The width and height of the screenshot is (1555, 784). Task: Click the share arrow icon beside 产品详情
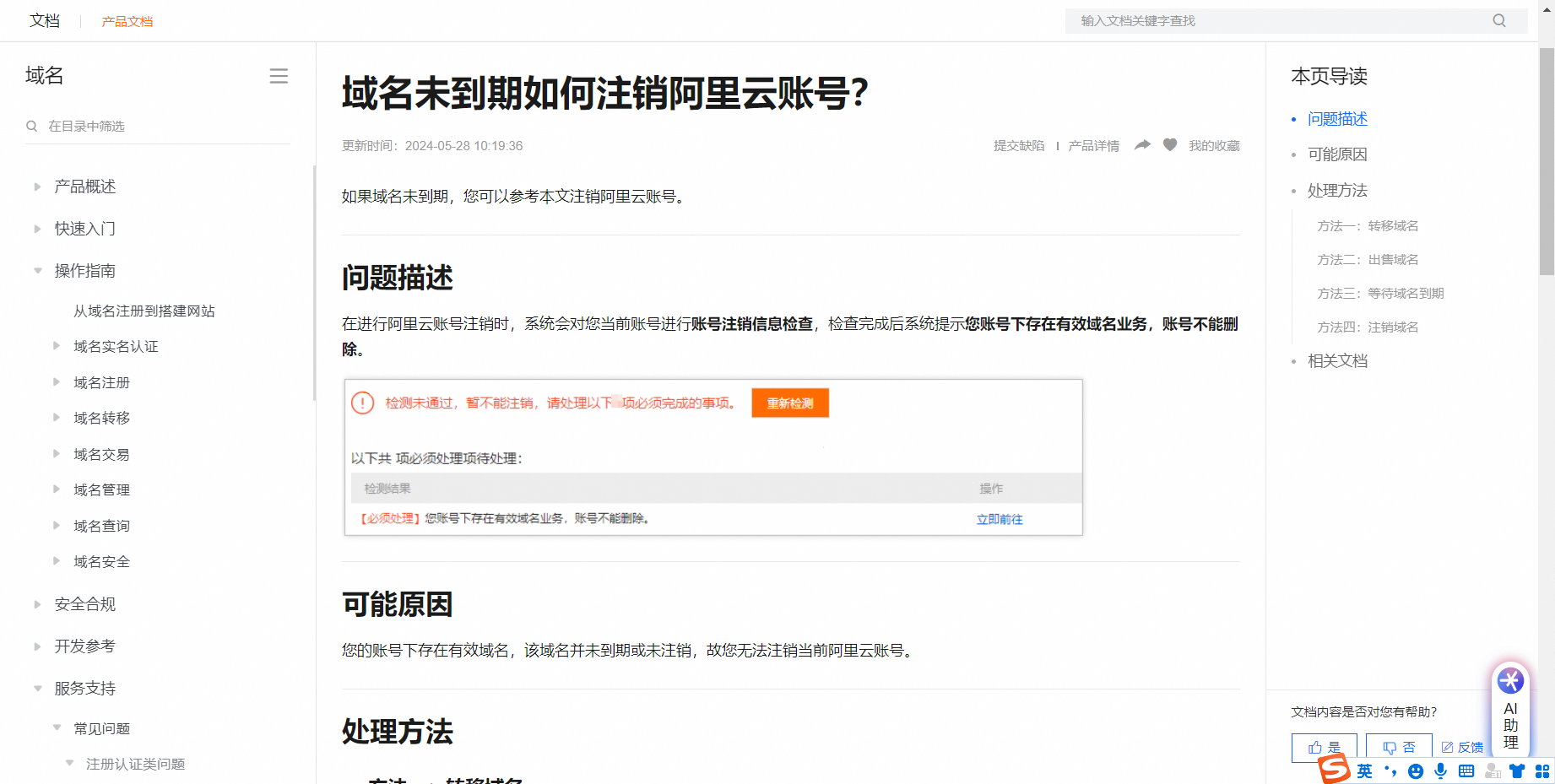(x=1142, y=145)
